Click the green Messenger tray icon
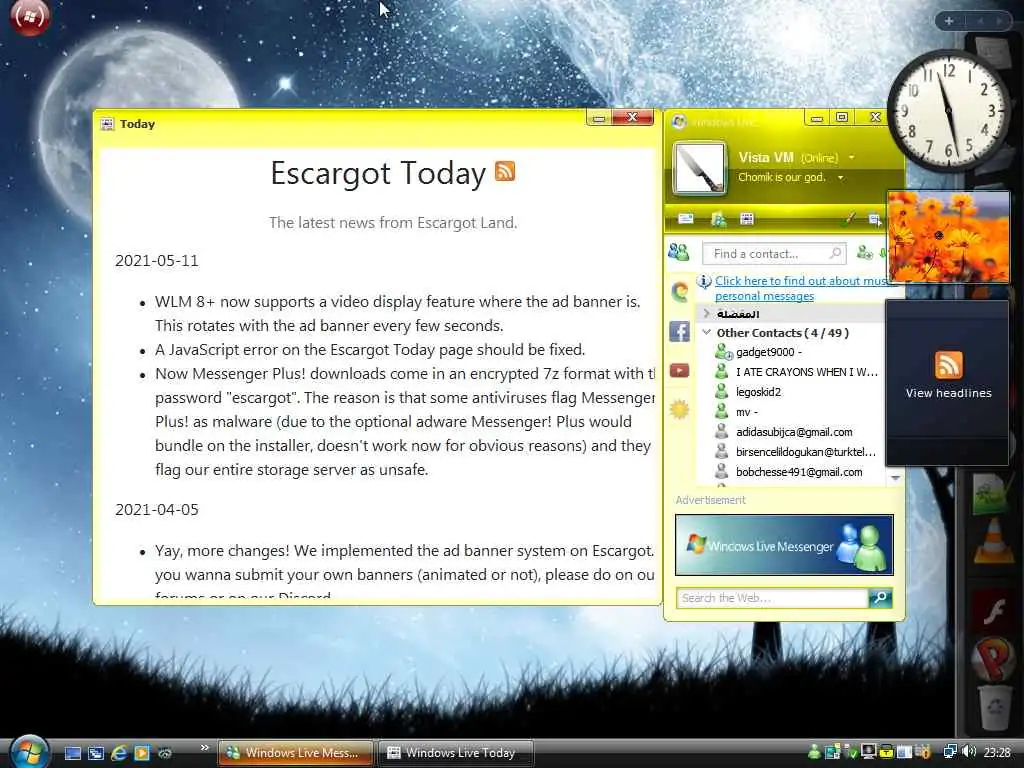 click(814, 752)
